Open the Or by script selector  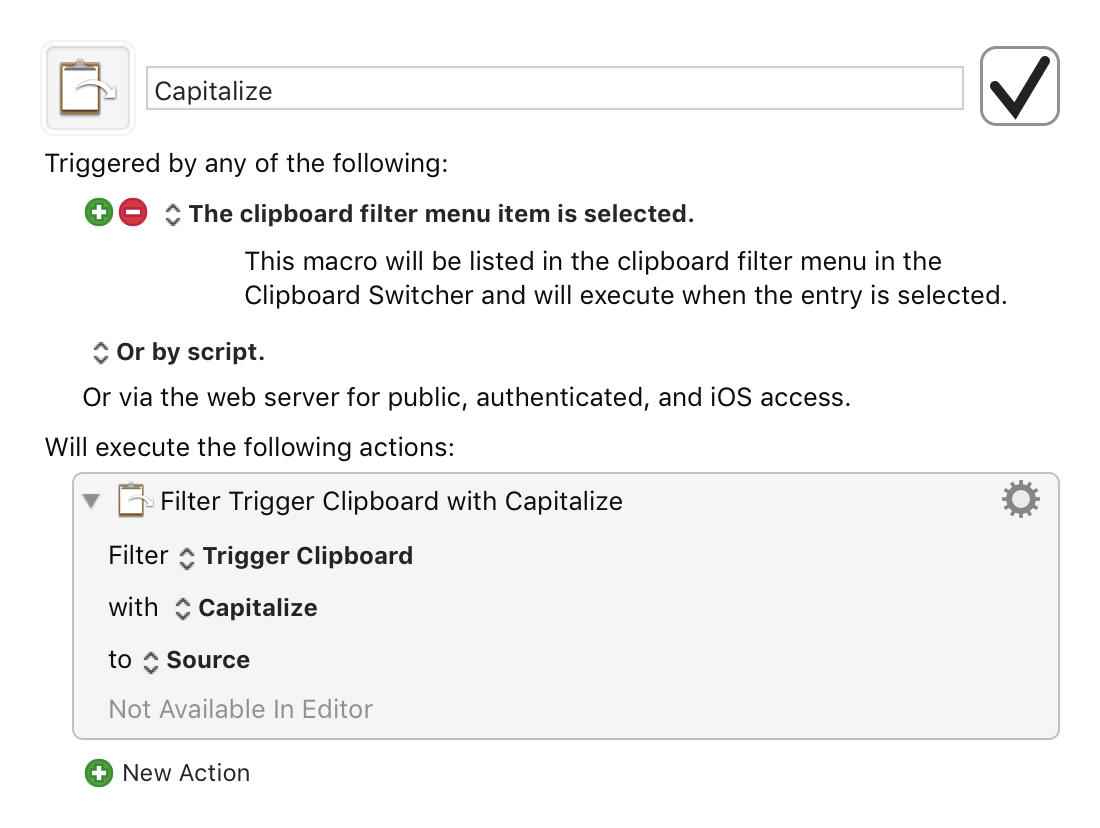click(100, 352)
